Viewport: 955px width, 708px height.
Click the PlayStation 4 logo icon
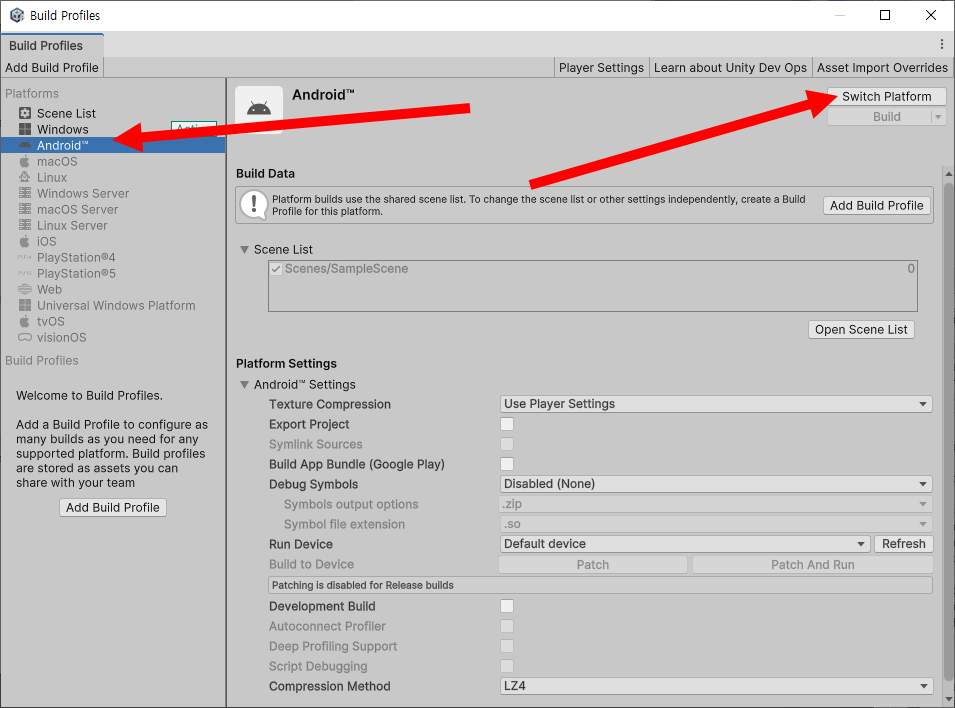(x=25, y=257)
